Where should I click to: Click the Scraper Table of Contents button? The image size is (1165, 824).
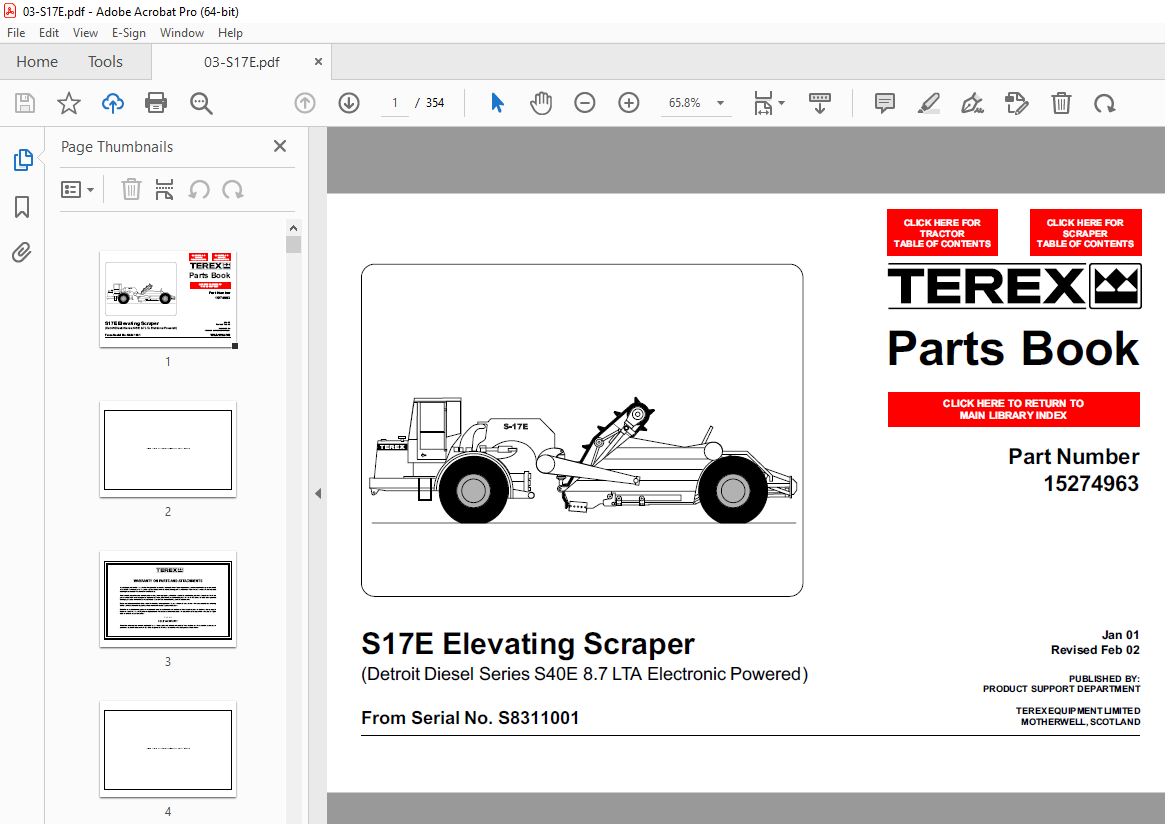point(1086,233)
